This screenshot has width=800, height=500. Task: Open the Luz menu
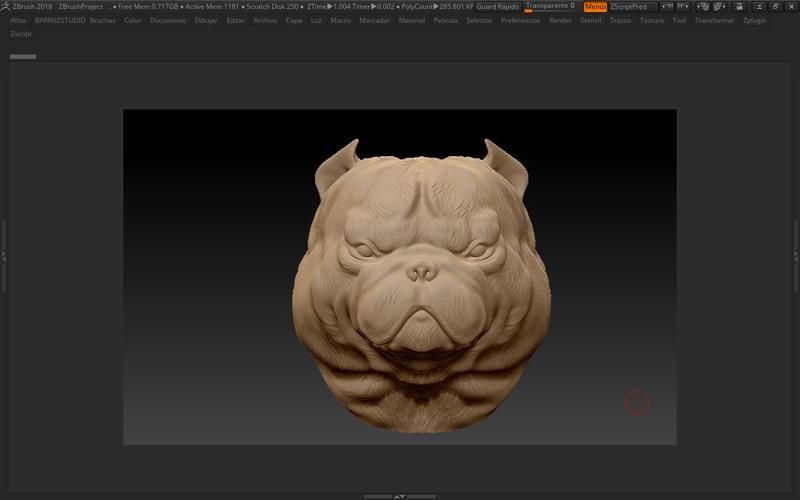pos(316,20)
